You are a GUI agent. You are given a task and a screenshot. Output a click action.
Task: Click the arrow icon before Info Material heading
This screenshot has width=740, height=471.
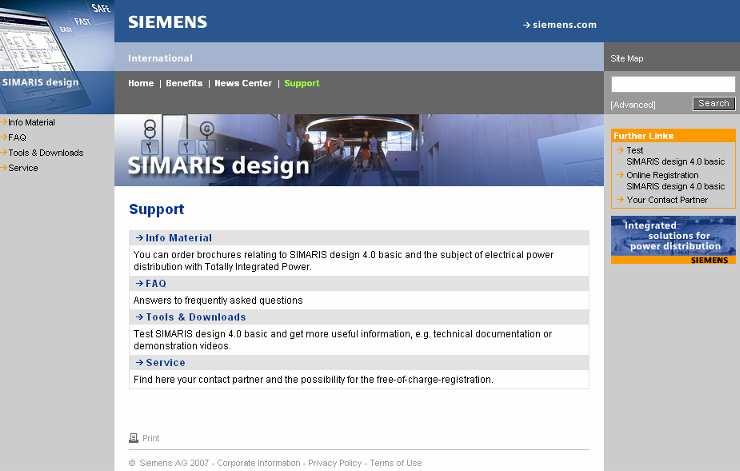[139, 238]
